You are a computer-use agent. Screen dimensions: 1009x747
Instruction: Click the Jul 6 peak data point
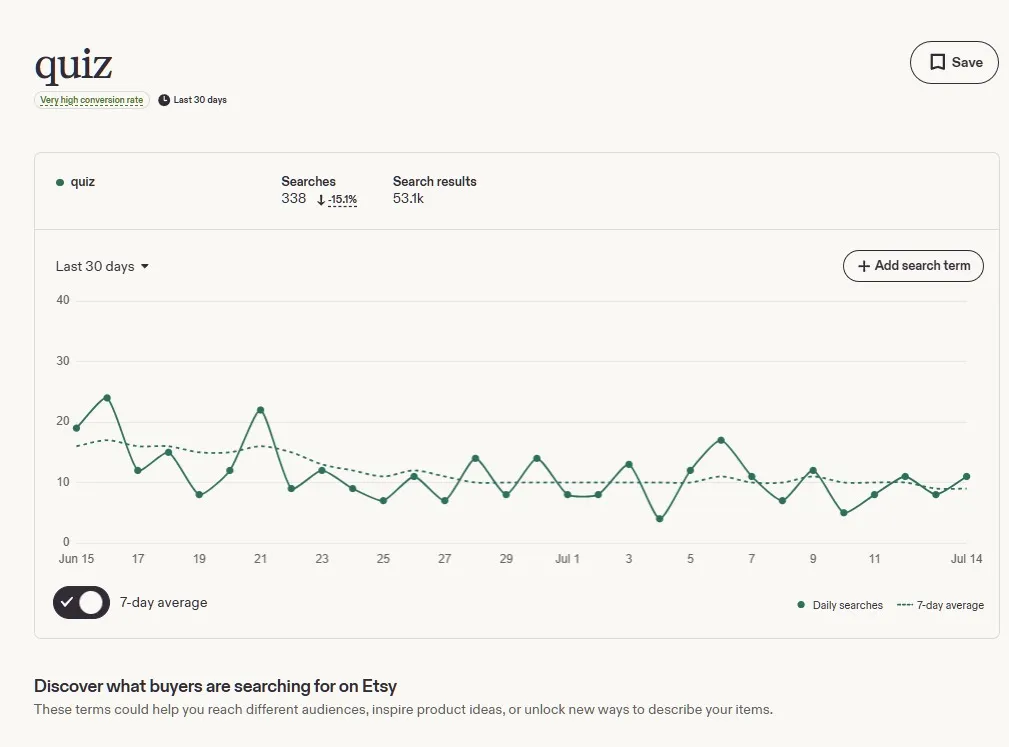[721, 440]
